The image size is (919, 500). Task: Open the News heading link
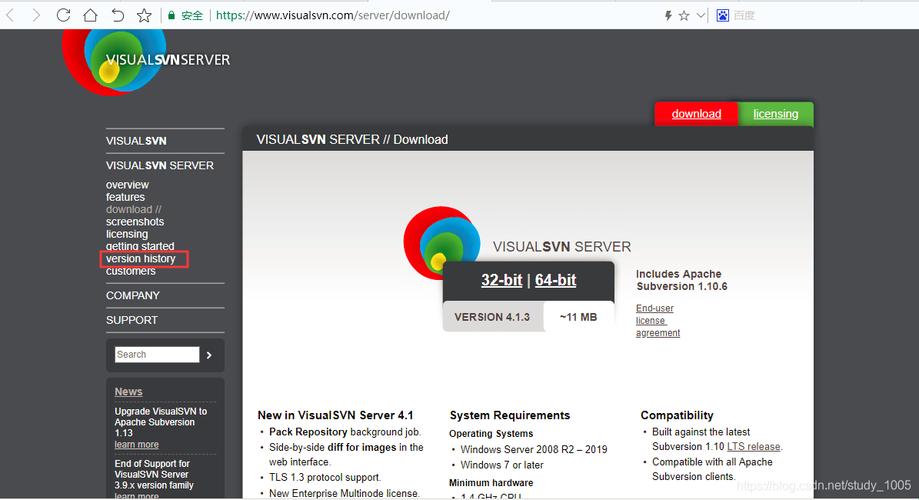coord(128,392)
